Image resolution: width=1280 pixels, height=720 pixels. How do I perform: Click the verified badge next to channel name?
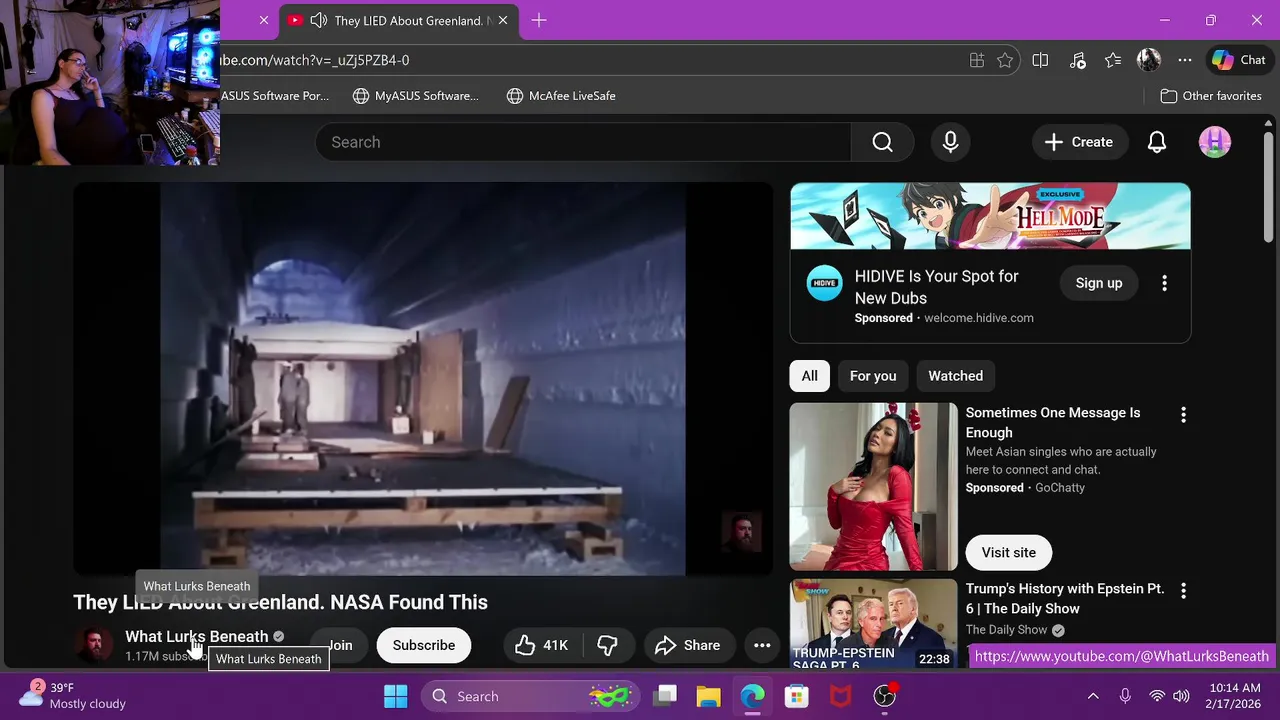click(x=279, y=636)
